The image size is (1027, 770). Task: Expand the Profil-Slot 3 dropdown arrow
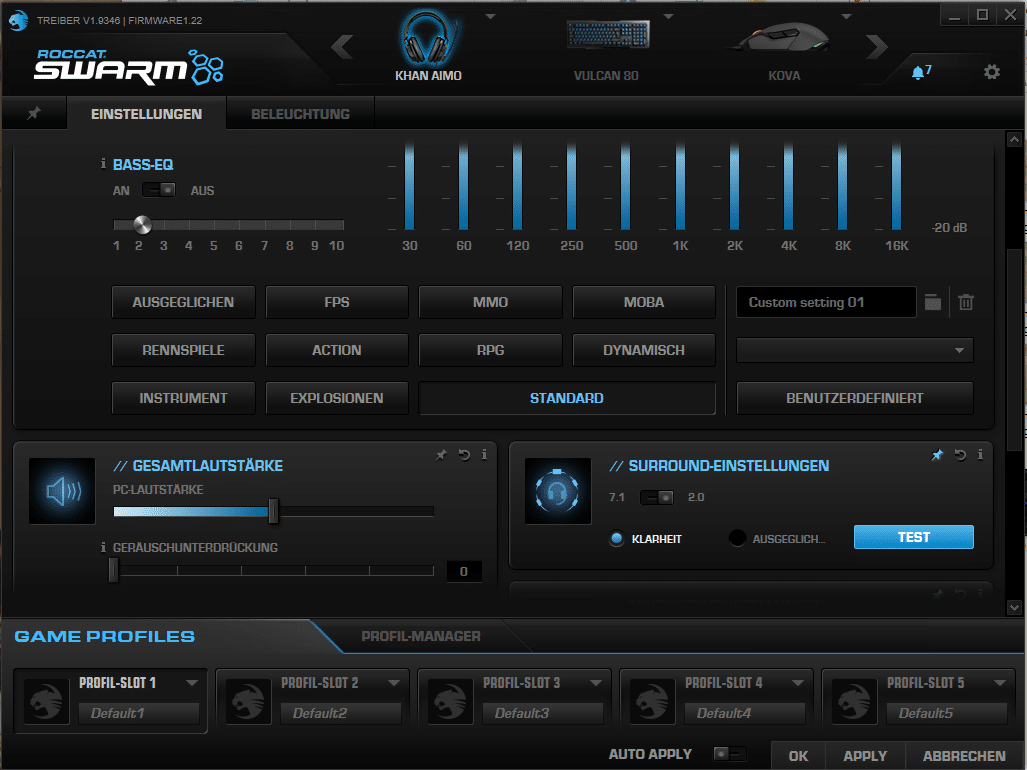596,683
